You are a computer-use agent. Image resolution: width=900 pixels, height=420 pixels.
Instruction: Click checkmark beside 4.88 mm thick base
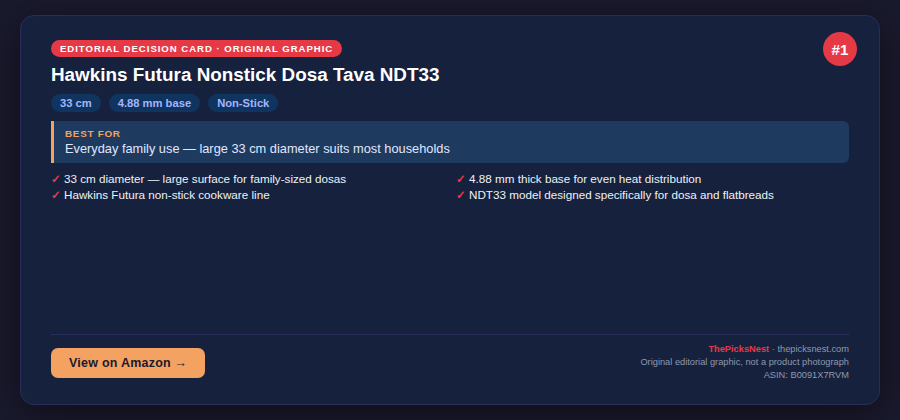coord(460,180)
